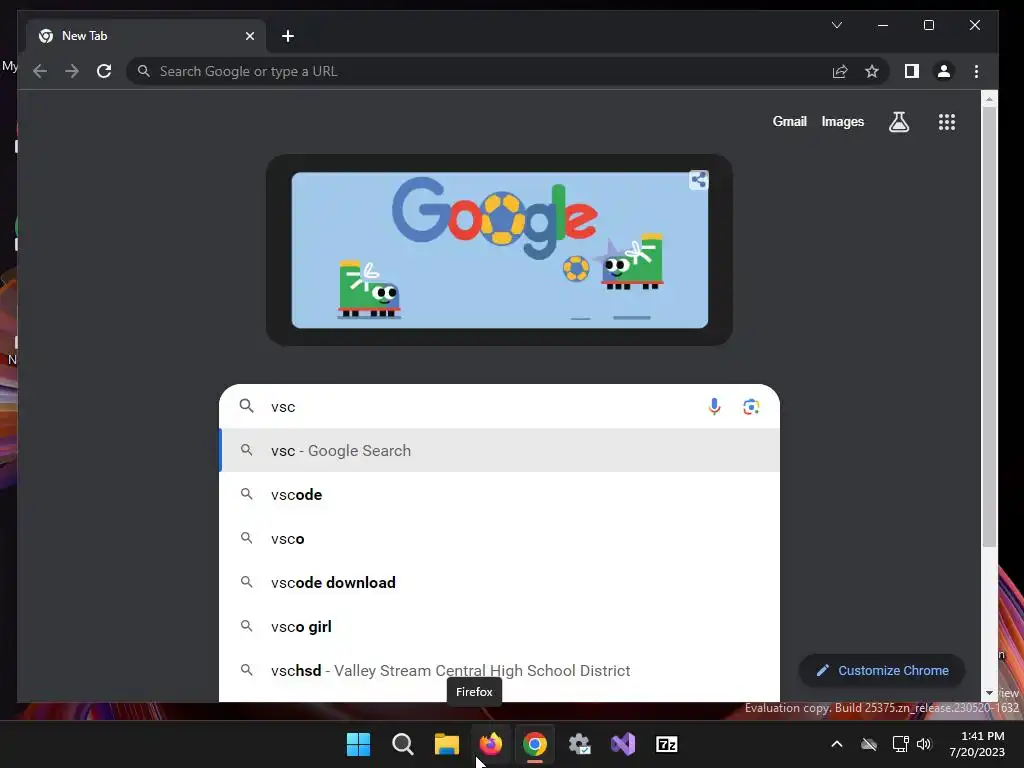Image resolution: width=1024 pixels, height=768 pixels.
Task: Open Settings app from taskbar
Action: tap(579, 744)
